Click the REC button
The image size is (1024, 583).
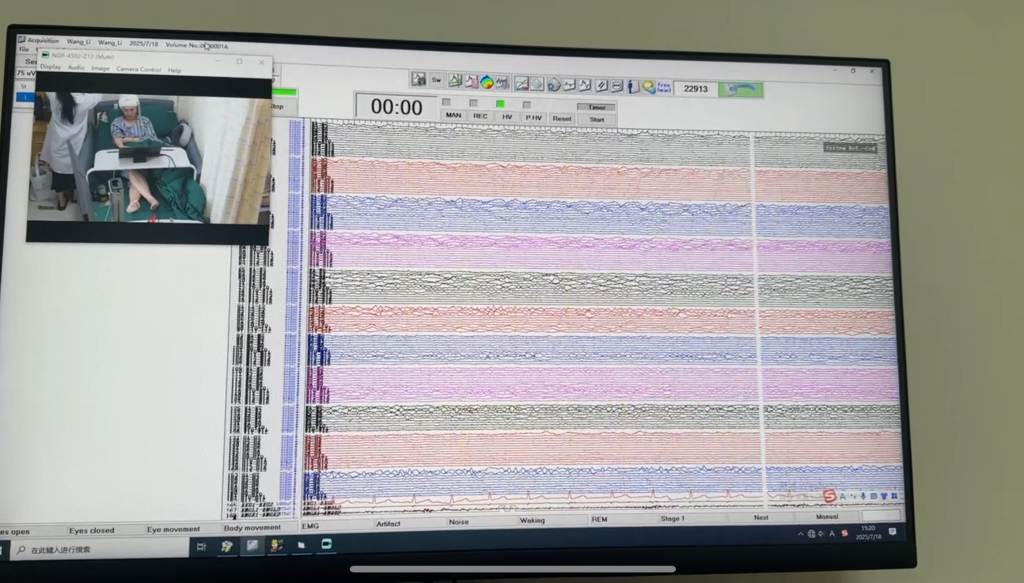(480, 116)
